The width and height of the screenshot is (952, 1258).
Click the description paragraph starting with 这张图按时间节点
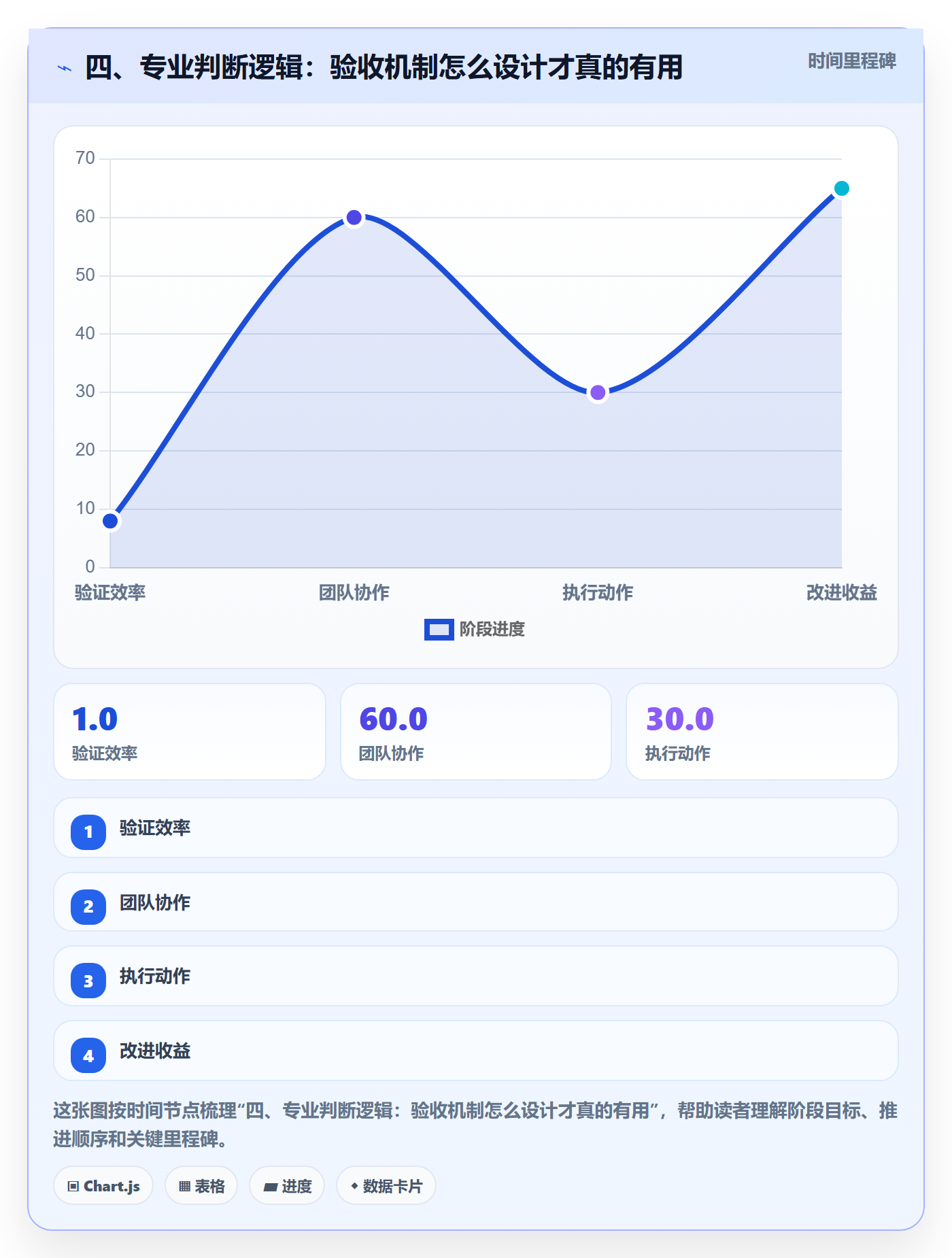point(475,1125)
